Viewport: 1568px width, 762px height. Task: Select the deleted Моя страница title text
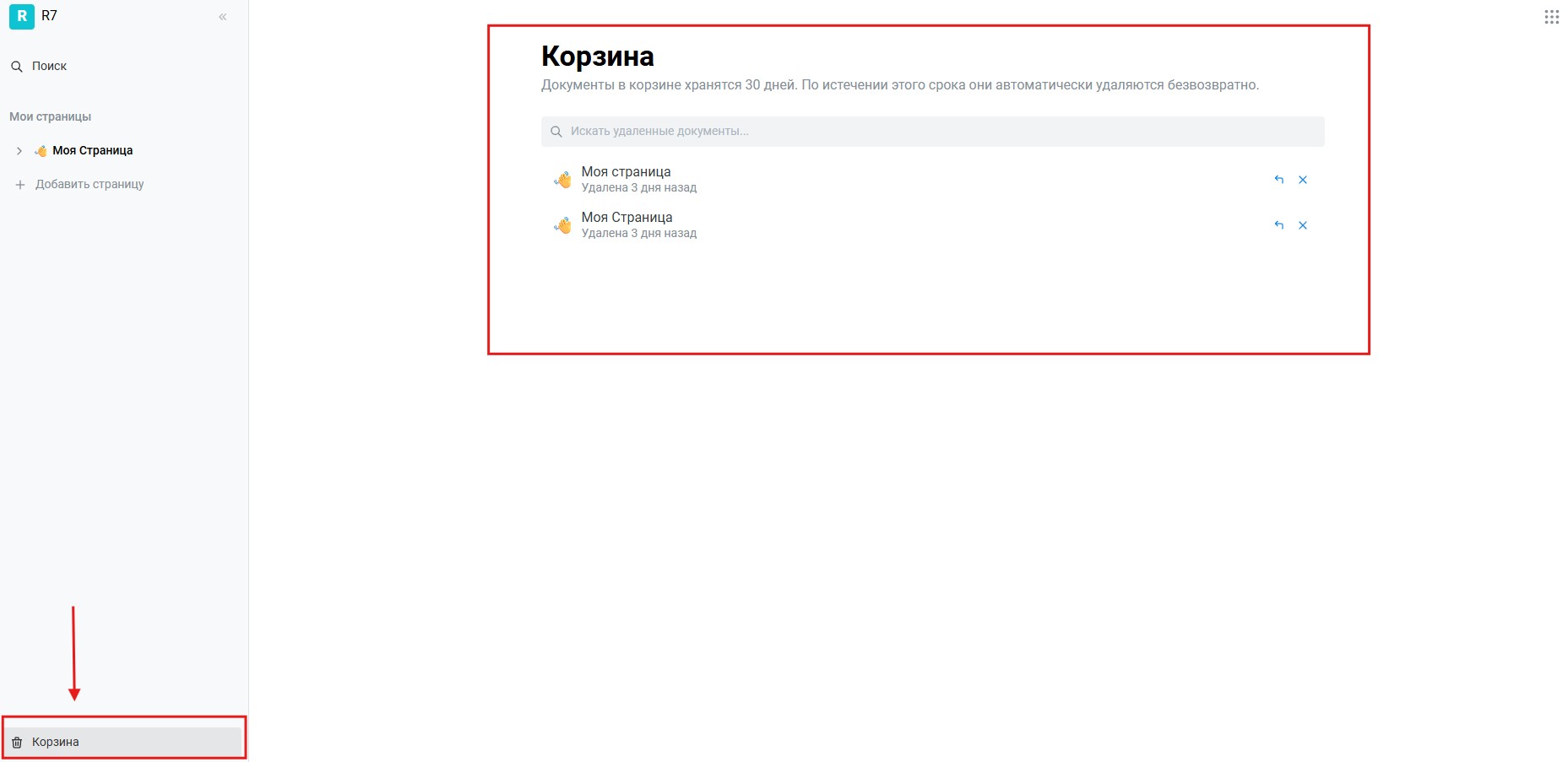click(x=627, y=171)
